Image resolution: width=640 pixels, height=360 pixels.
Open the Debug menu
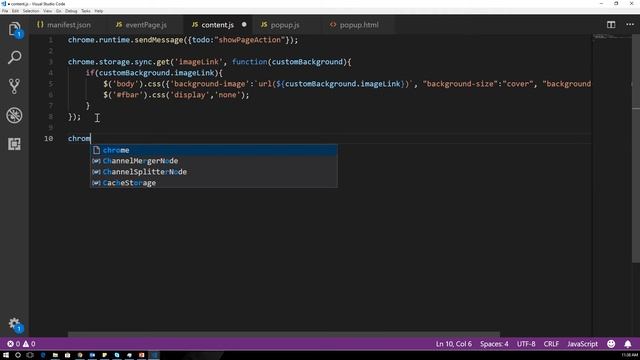[71, 11]
